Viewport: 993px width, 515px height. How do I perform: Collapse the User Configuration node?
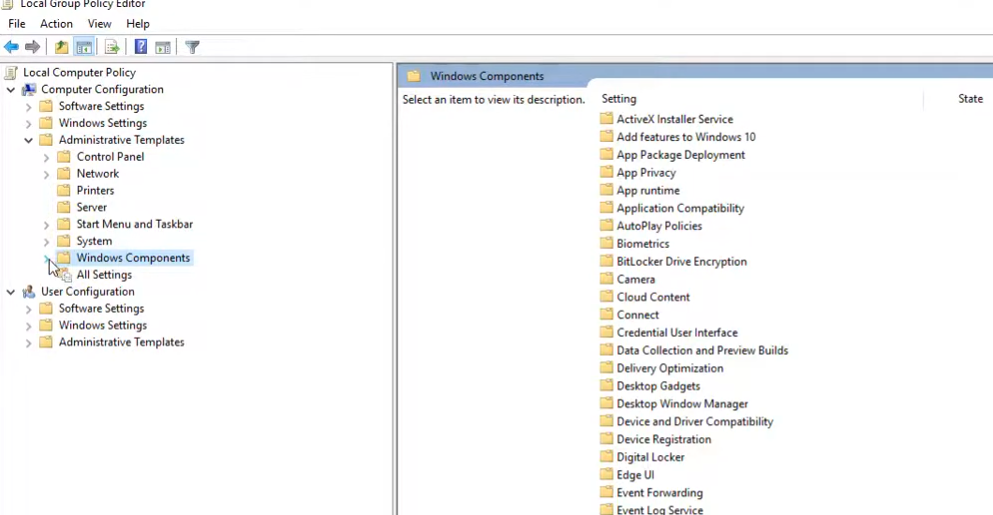click(11, 292)
